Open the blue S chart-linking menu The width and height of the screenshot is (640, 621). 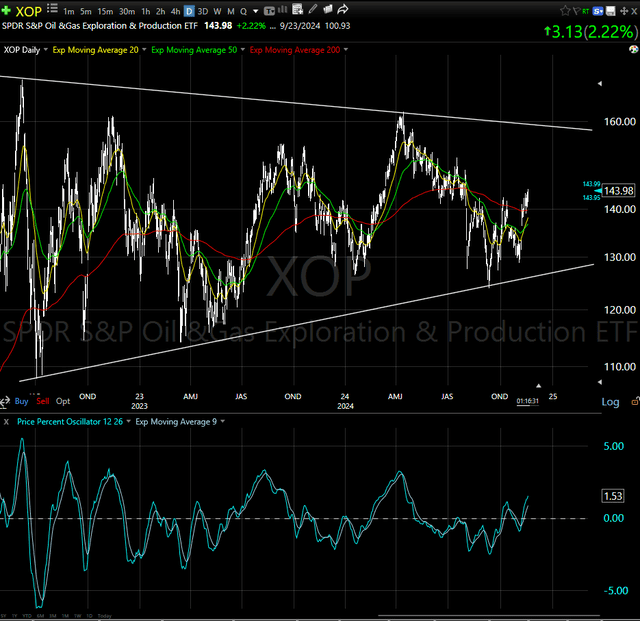coord(598,11)
